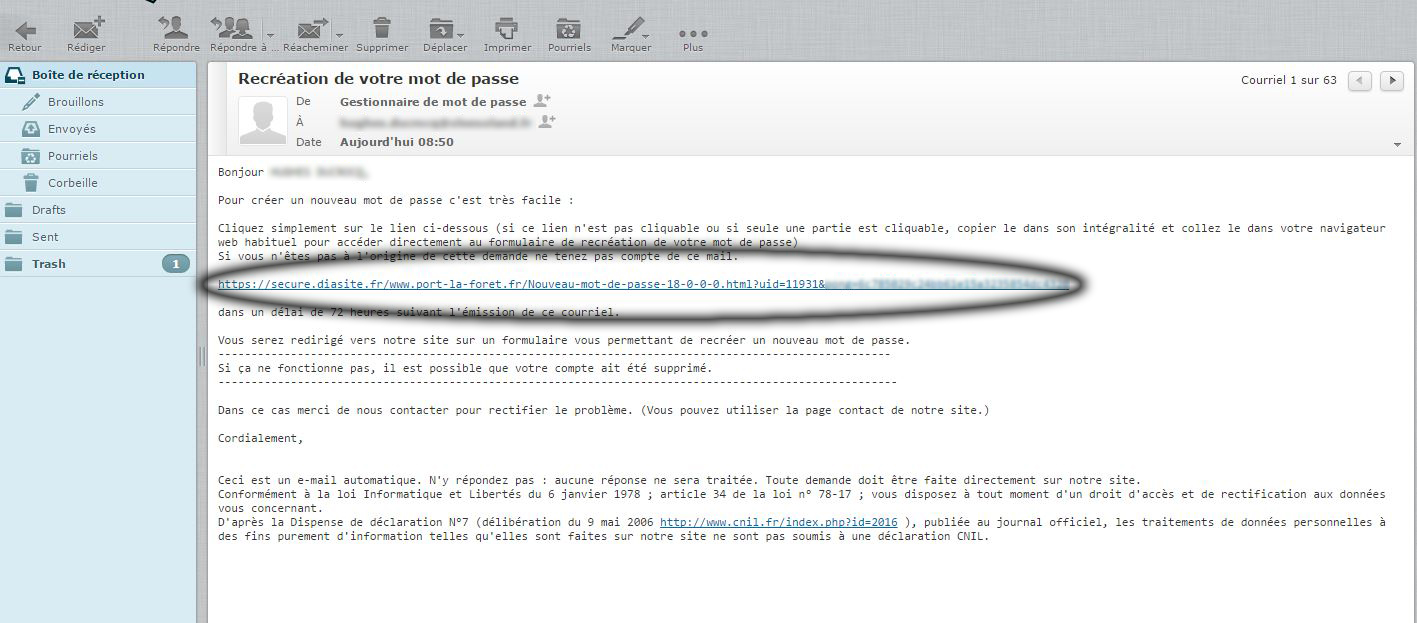Expand message header details arrow

(1397, 145)
